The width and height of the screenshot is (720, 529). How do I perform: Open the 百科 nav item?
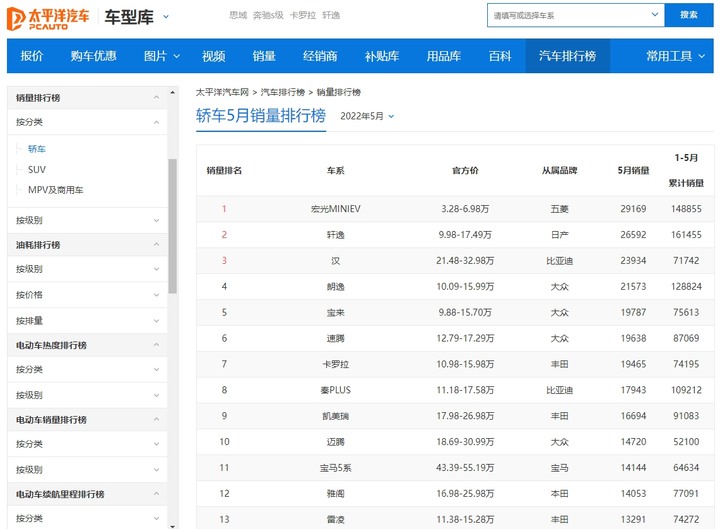(500, 56)
